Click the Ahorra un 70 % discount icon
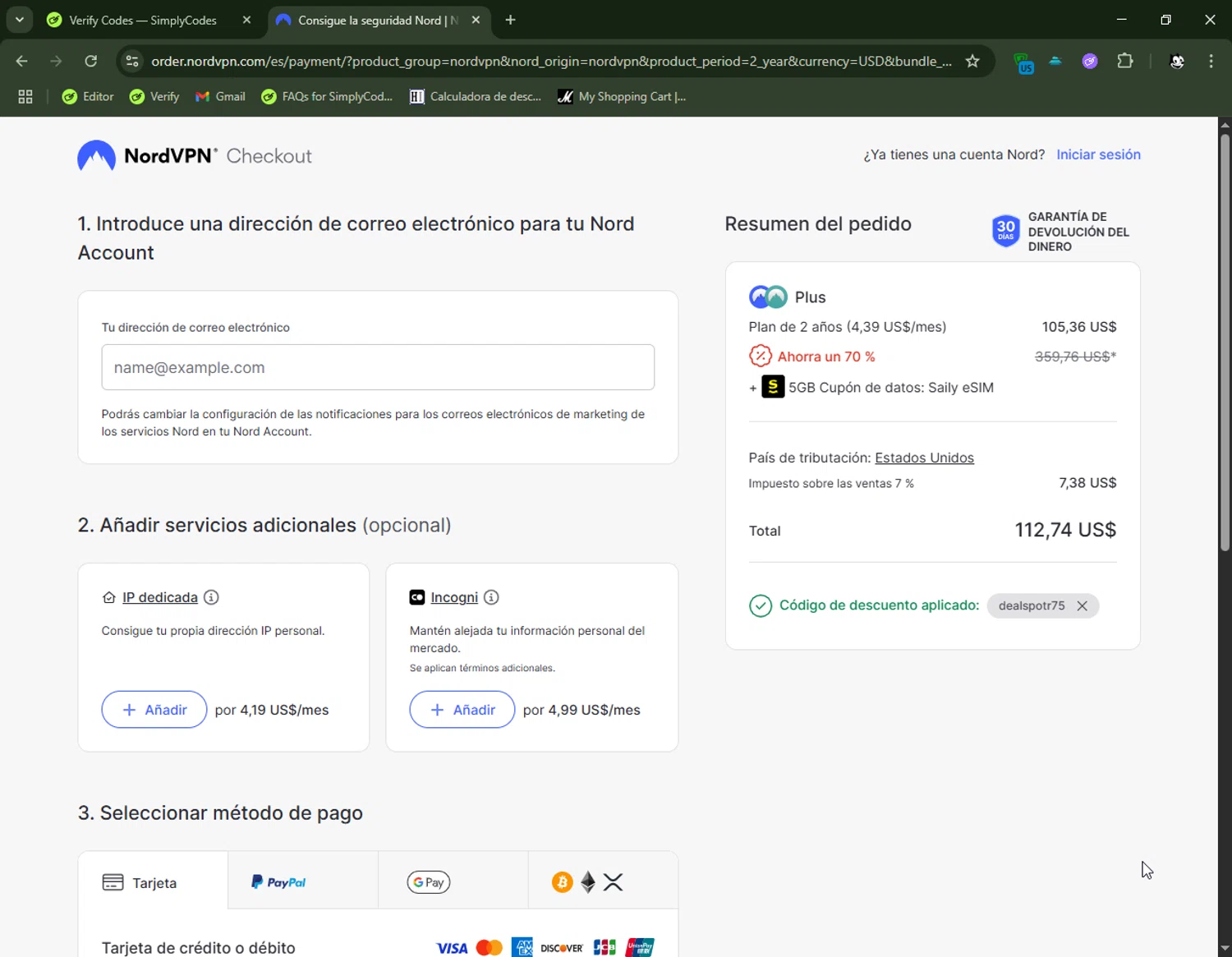The image size is (1232, 957). pos(761,356)
